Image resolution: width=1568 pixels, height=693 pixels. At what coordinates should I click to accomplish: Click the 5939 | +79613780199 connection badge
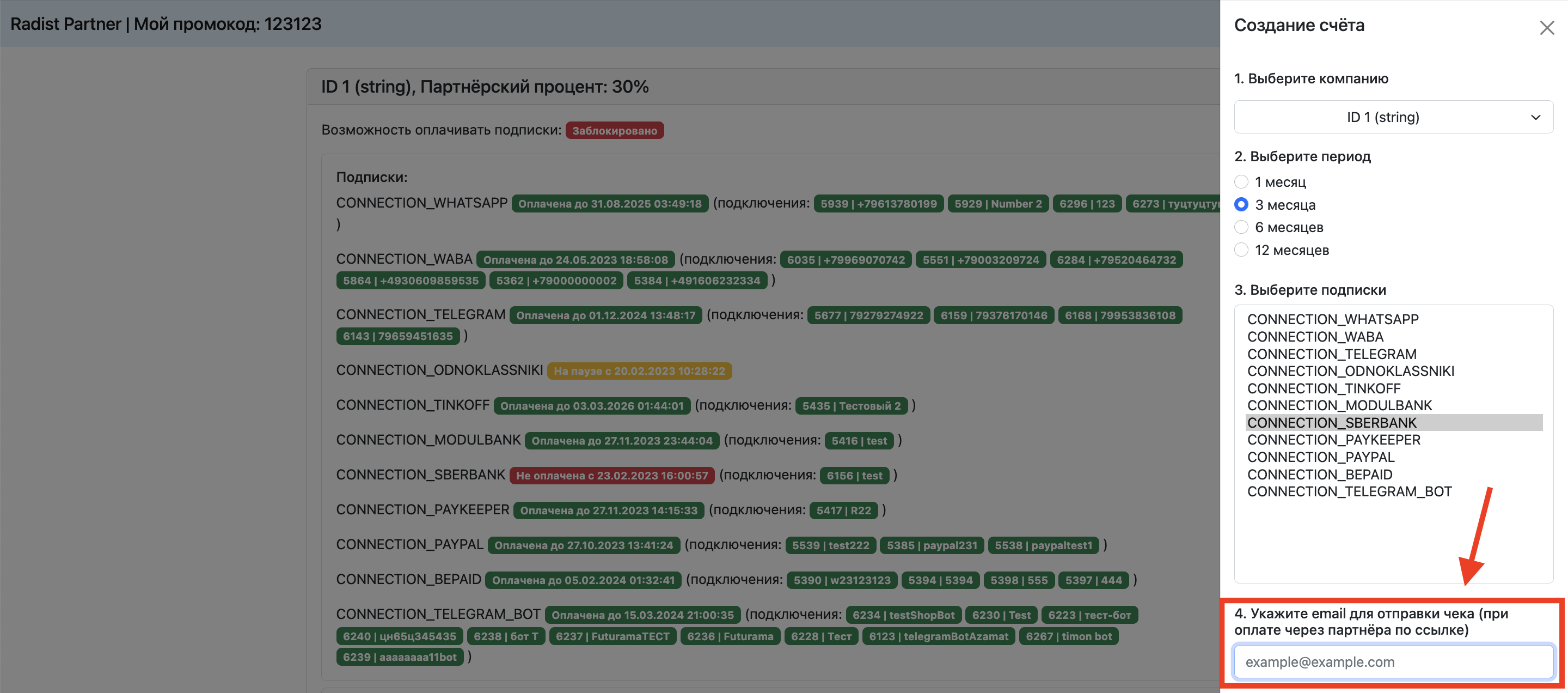click(x=878, y=203)
